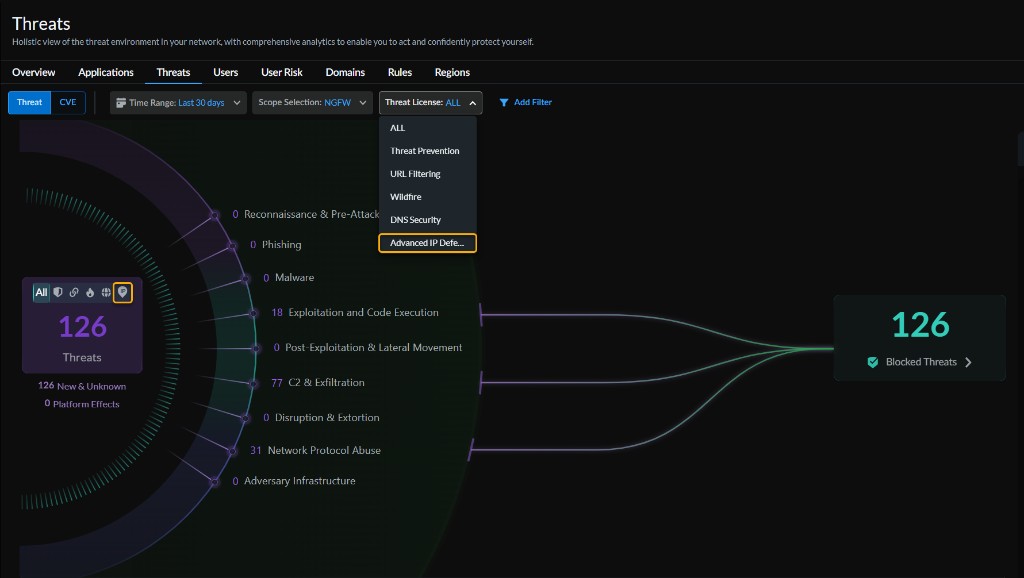This screenshot has height=578, width=1024.
Task: Open the Time Range Last 30 days dropdown
Action: [x=178, y=103]
